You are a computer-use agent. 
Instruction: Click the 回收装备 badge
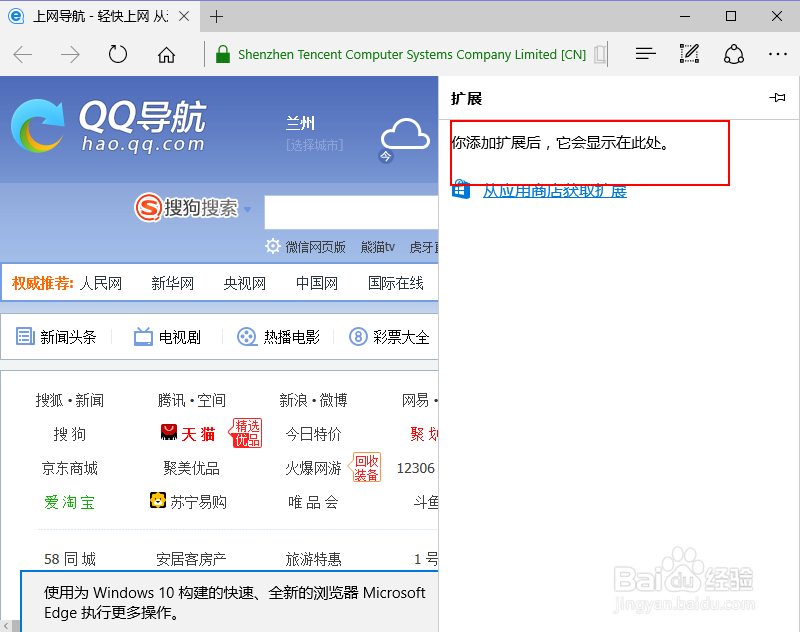[365, 468]
